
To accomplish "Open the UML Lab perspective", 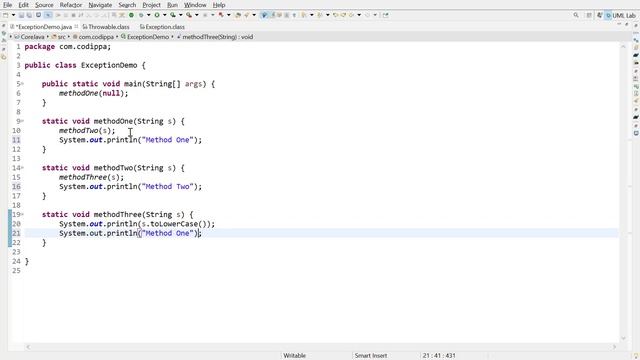I will click(x=621, y=15).
